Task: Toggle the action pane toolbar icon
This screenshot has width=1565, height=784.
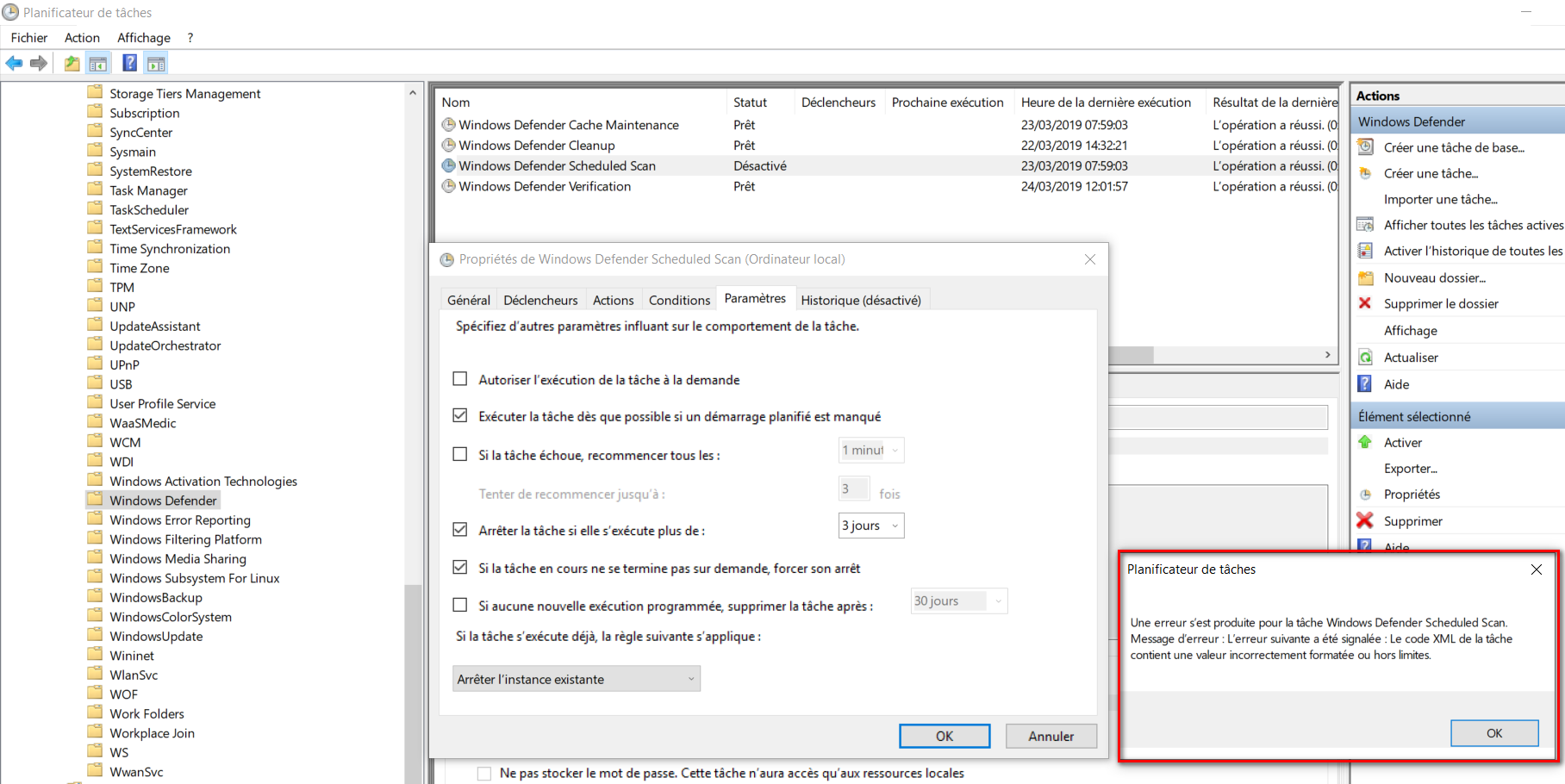Action: (x=156, y=63)
